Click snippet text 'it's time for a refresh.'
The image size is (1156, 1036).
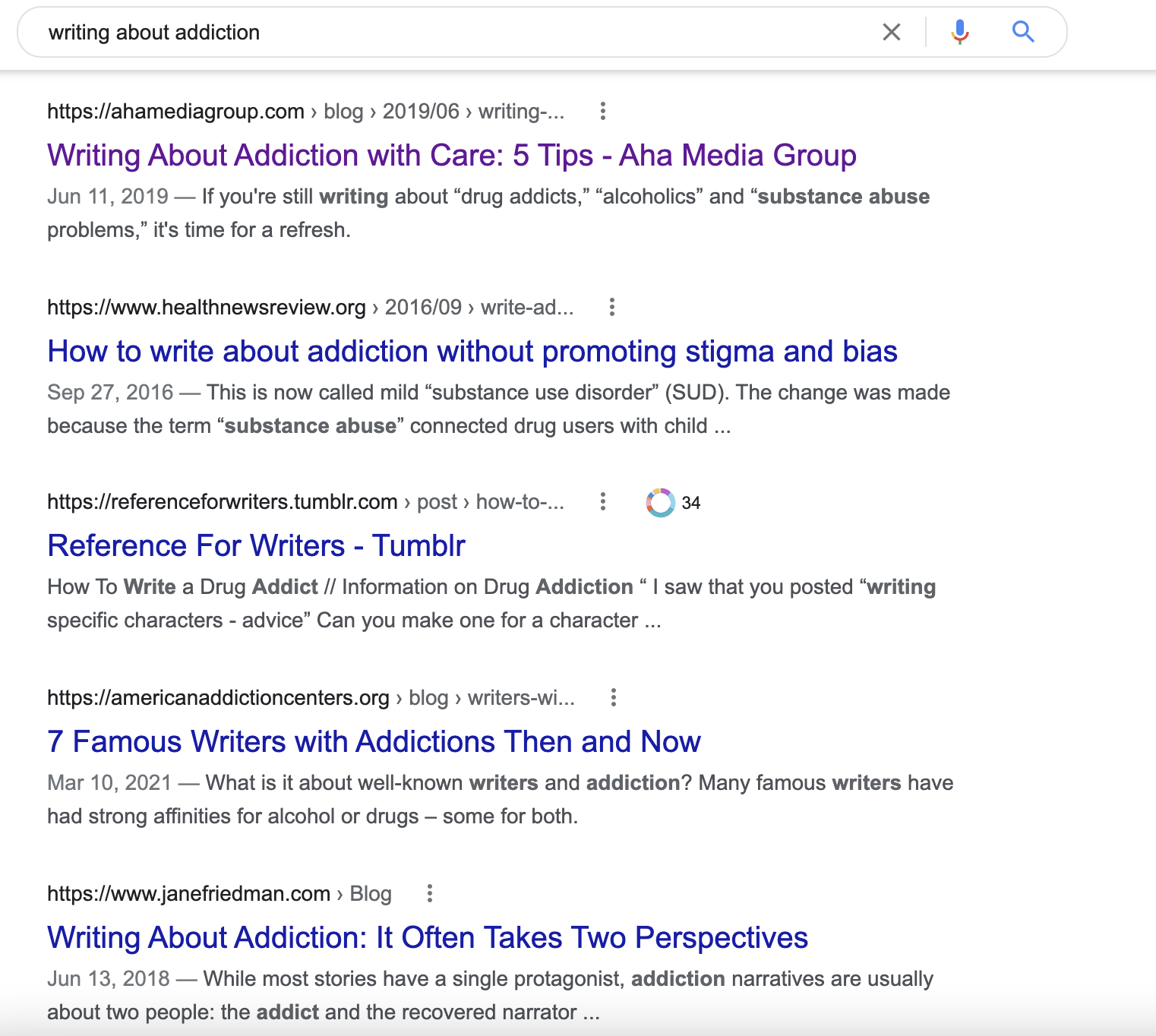(252, 230)
